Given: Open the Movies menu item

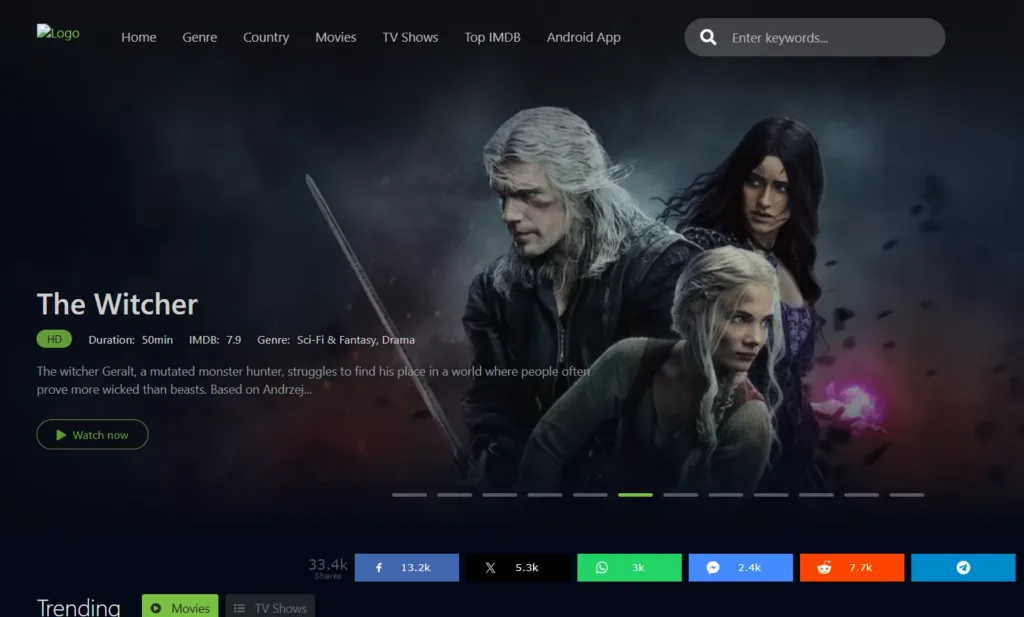Looking at the screenshot, I should pos(336,37).
